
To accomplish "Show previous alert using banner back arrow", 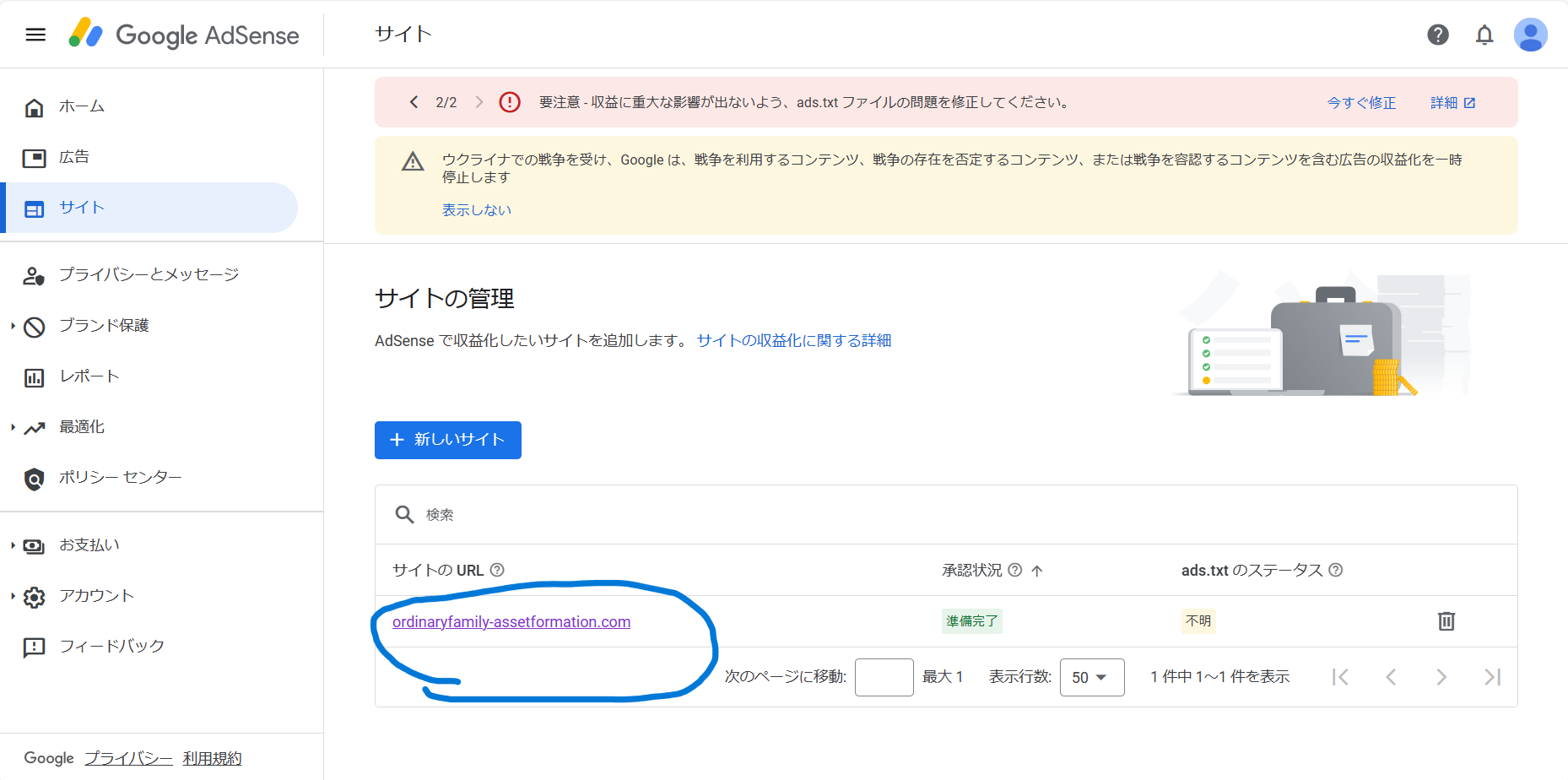I will [x=414, y=101].
